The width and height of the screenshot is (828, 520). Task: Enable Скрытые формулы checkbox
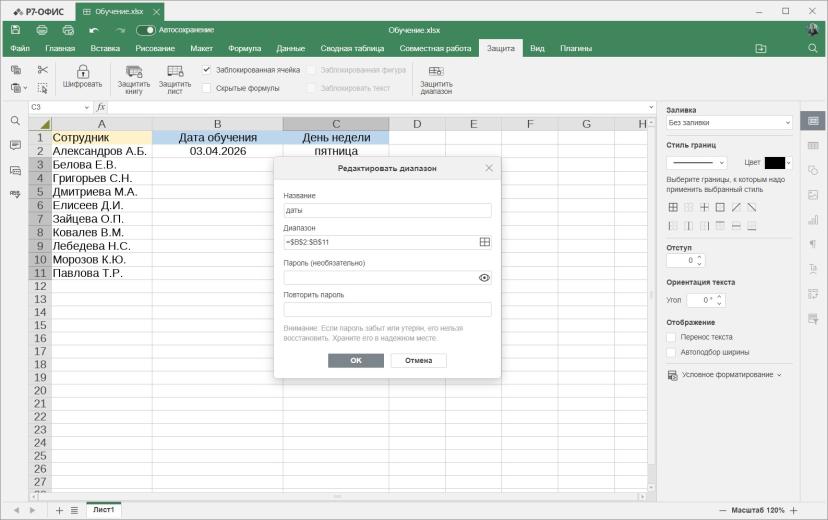[x=207, y=88]
